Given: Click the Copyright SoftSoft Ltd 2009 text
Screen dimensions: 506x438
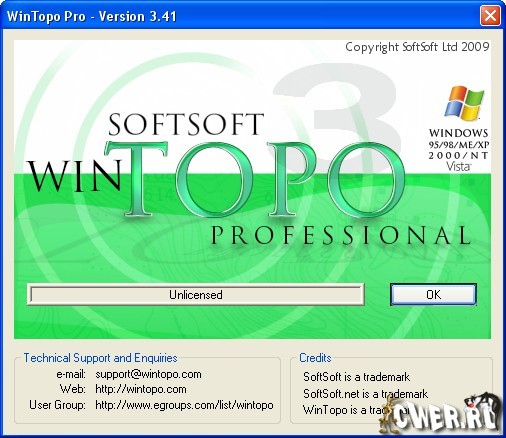Looking at the screenshot, I should point(417,47).
